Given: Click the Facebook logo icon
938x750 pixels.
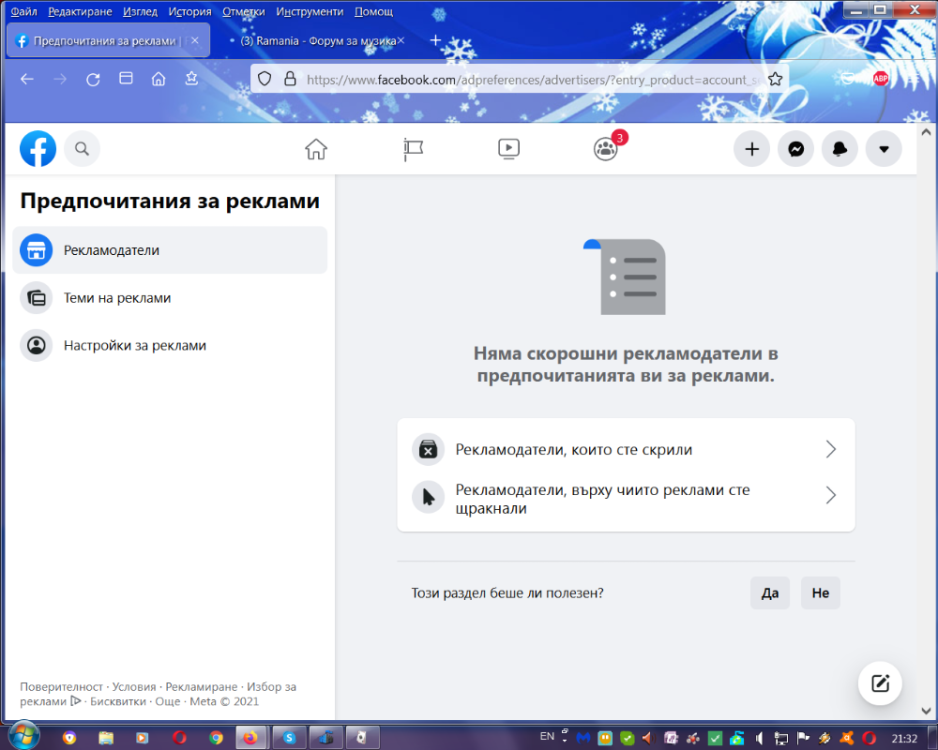Looking at the screenshot, I should point(38,148).
